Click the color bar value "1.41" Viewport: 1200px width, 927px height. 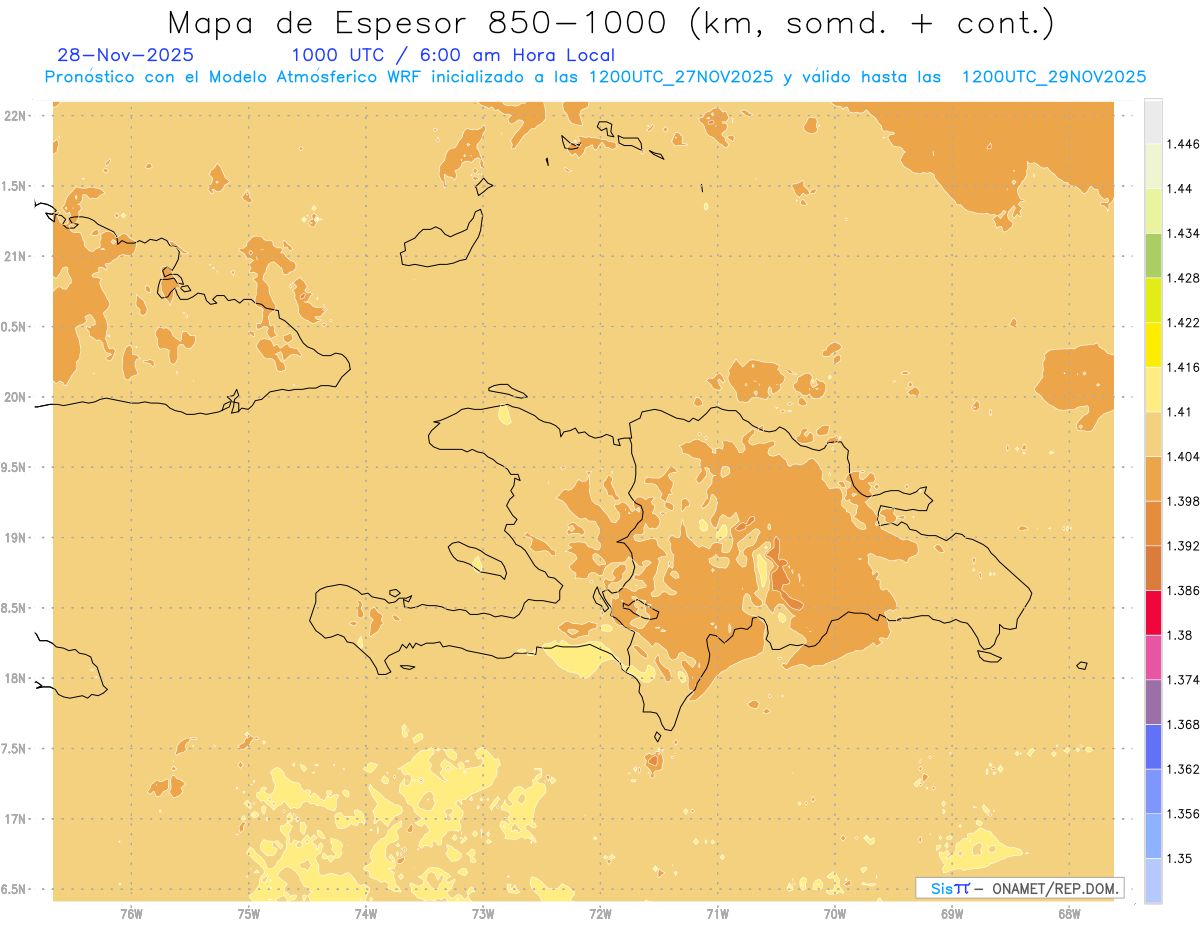pyautogui.click(x=1181, y=412)
